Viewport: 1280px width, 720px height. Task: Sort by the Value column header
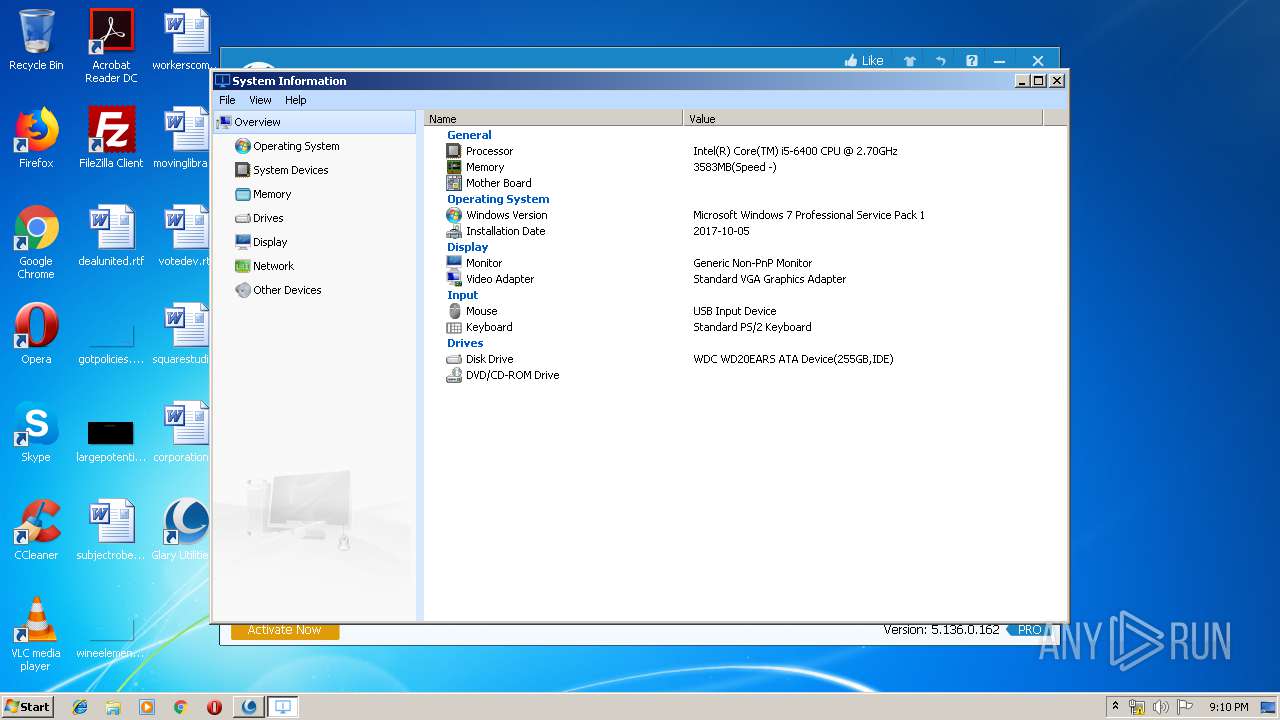pos(863,118)
